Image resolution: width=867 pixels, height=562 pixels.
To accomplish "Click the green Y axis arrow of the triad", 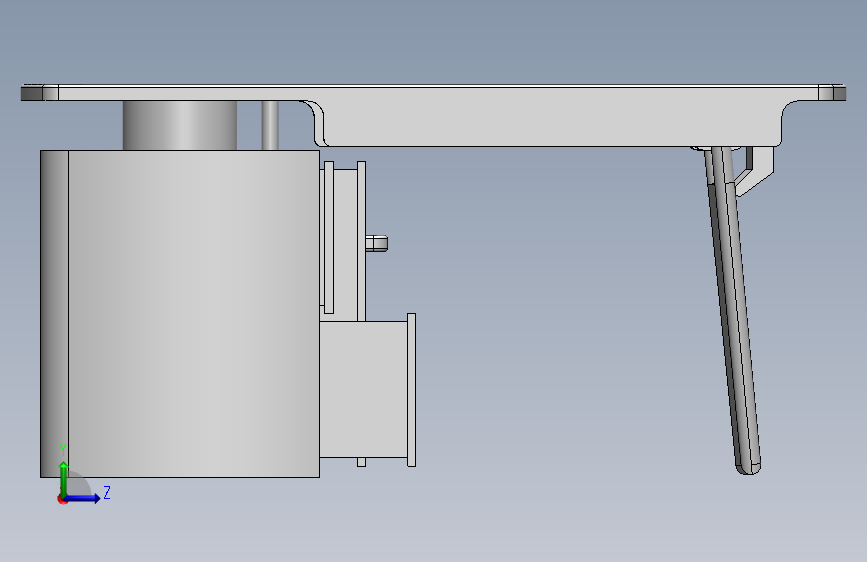I will pyautogui.click(x=64, y=478).
